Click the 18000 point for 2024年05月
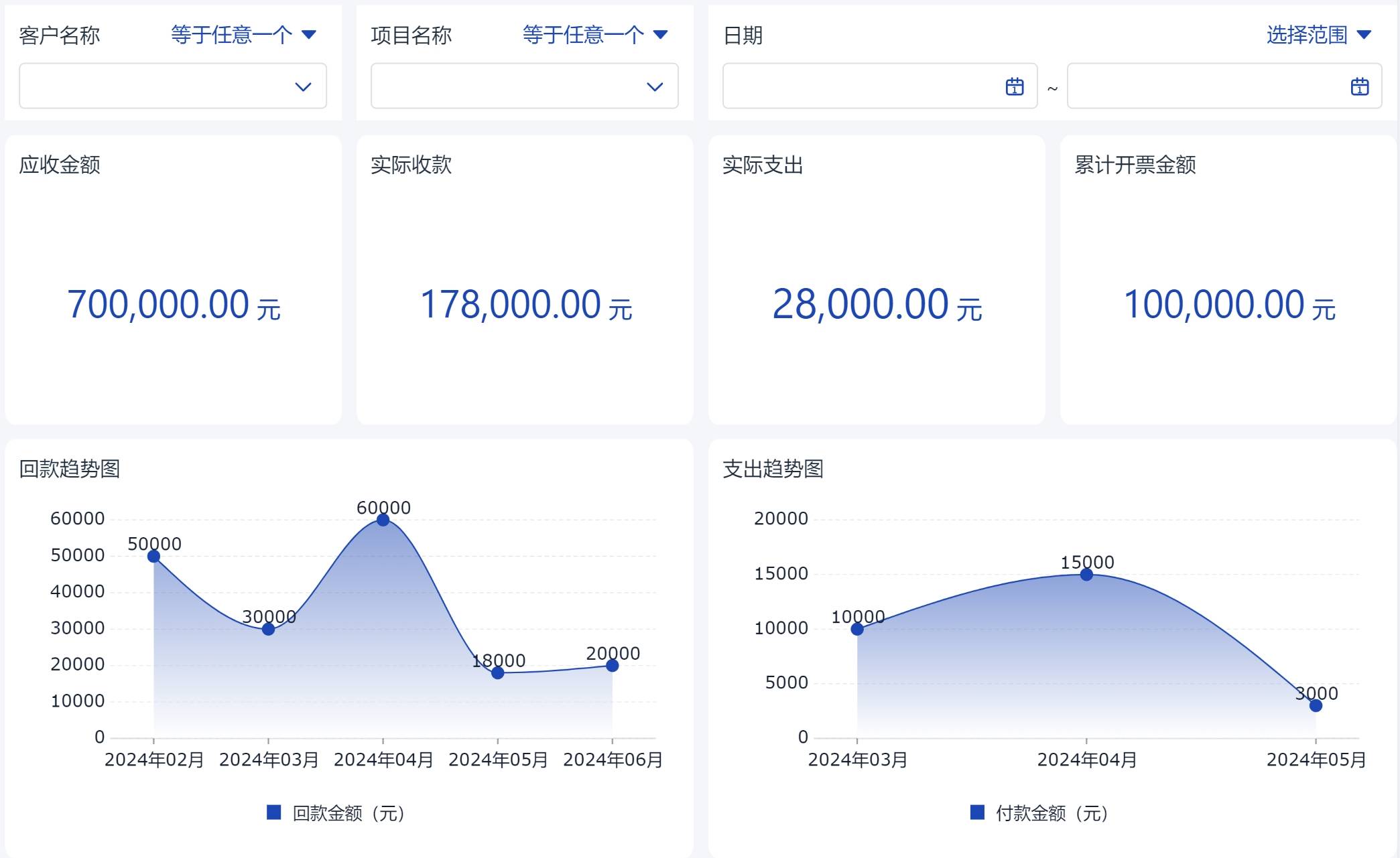 497,672
